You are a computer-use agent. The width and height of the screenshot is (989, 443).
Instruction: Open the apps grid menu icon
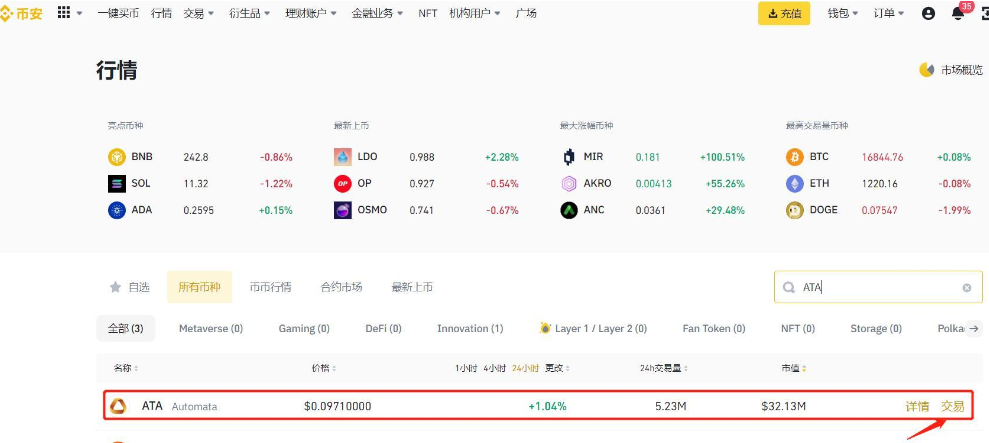point(65,13)
